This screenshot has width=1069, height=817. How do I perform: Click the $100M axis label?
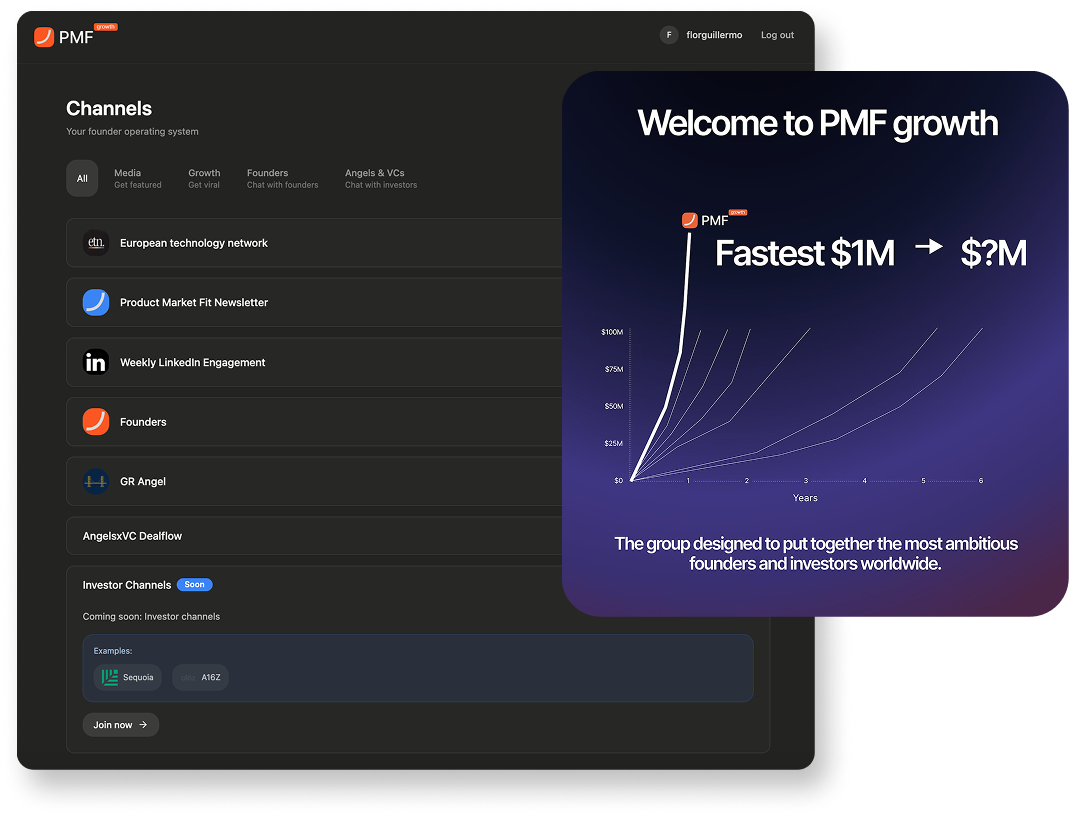tap(612, 332)
